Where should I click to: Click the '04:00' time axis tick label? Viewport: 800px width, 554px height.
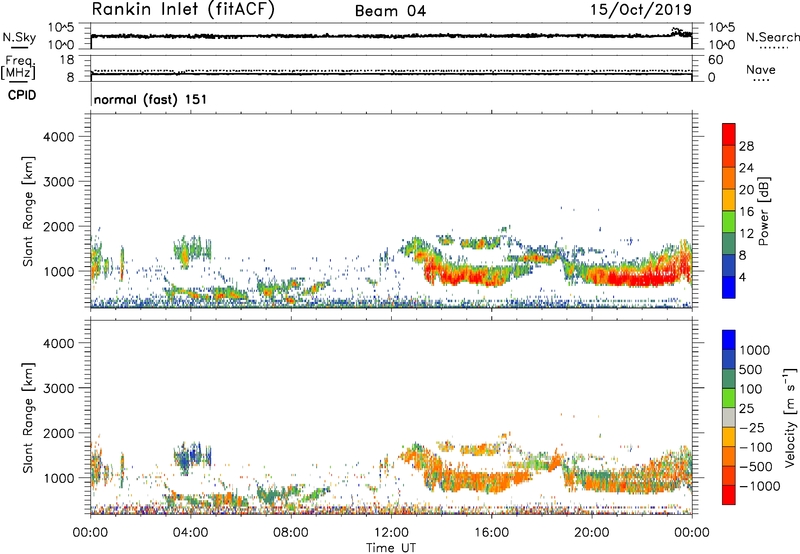(191, 533)
